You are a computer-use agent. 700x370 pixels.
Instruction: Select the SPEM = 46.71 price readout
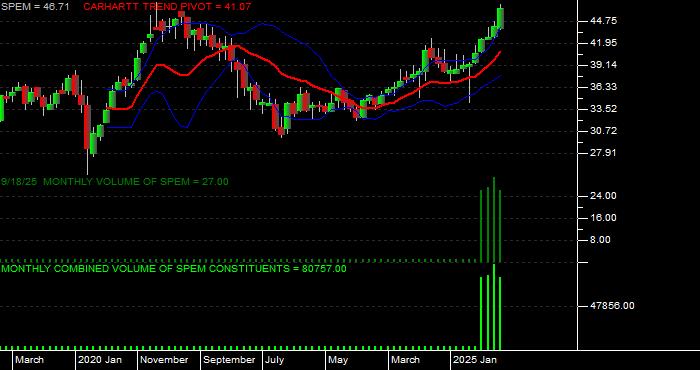(x=34, y=7)
